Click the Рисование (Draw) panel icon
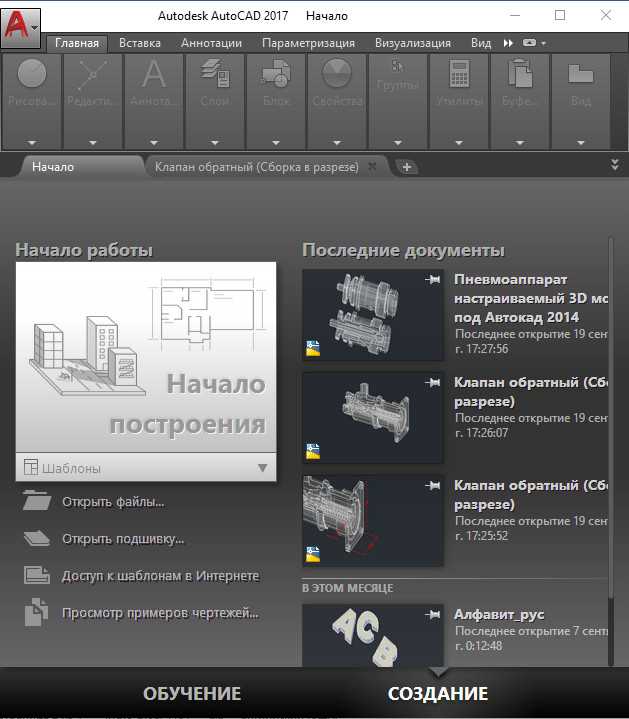 [32, 73]
